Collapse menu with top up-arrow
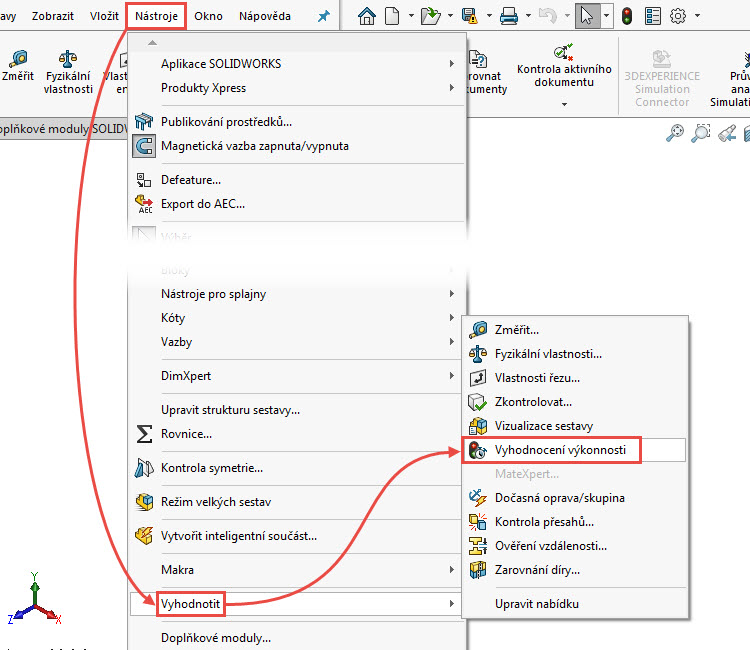The width and height of the screenshot is (750, 650). (152, 43)
